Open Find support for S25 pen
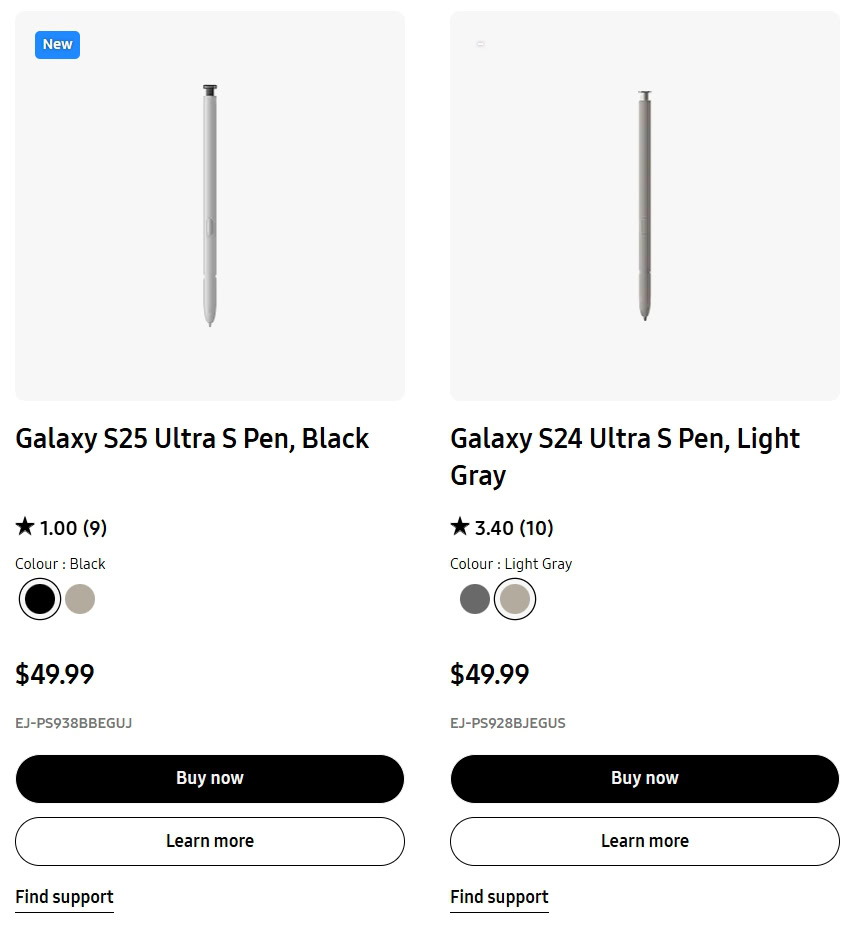This screenshot has width=849, height=928. coord(64,897)
